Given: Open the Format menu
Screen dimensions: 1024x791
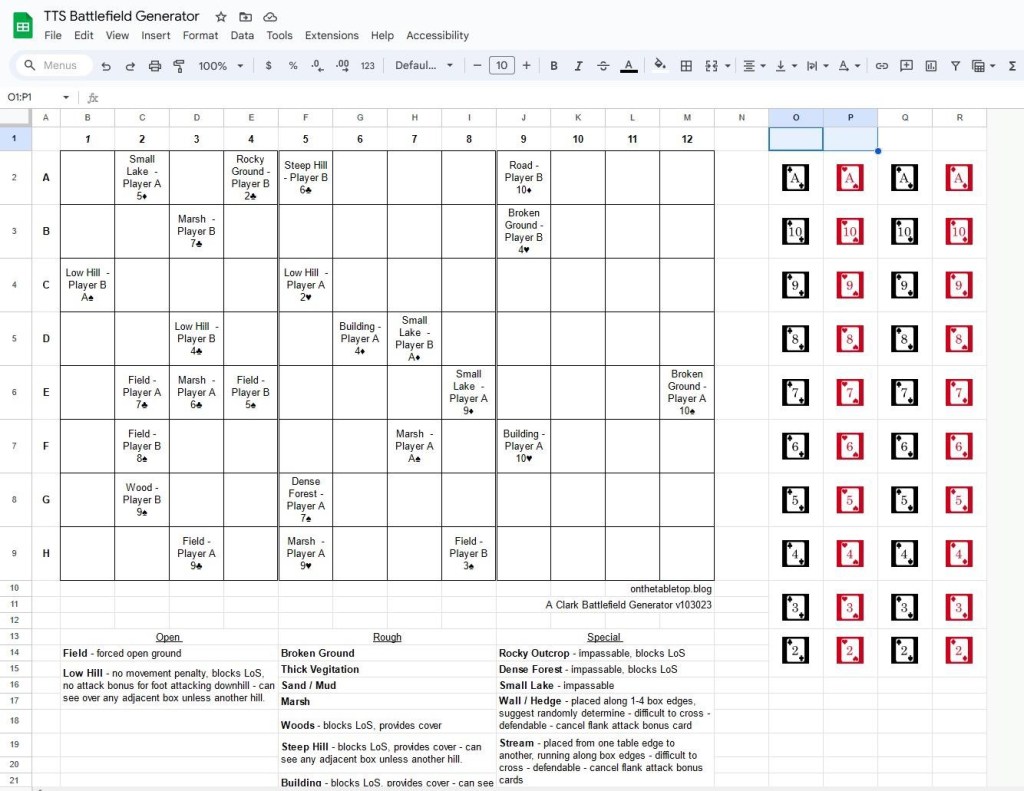Looking at the screenshot, I should [200, 35].
